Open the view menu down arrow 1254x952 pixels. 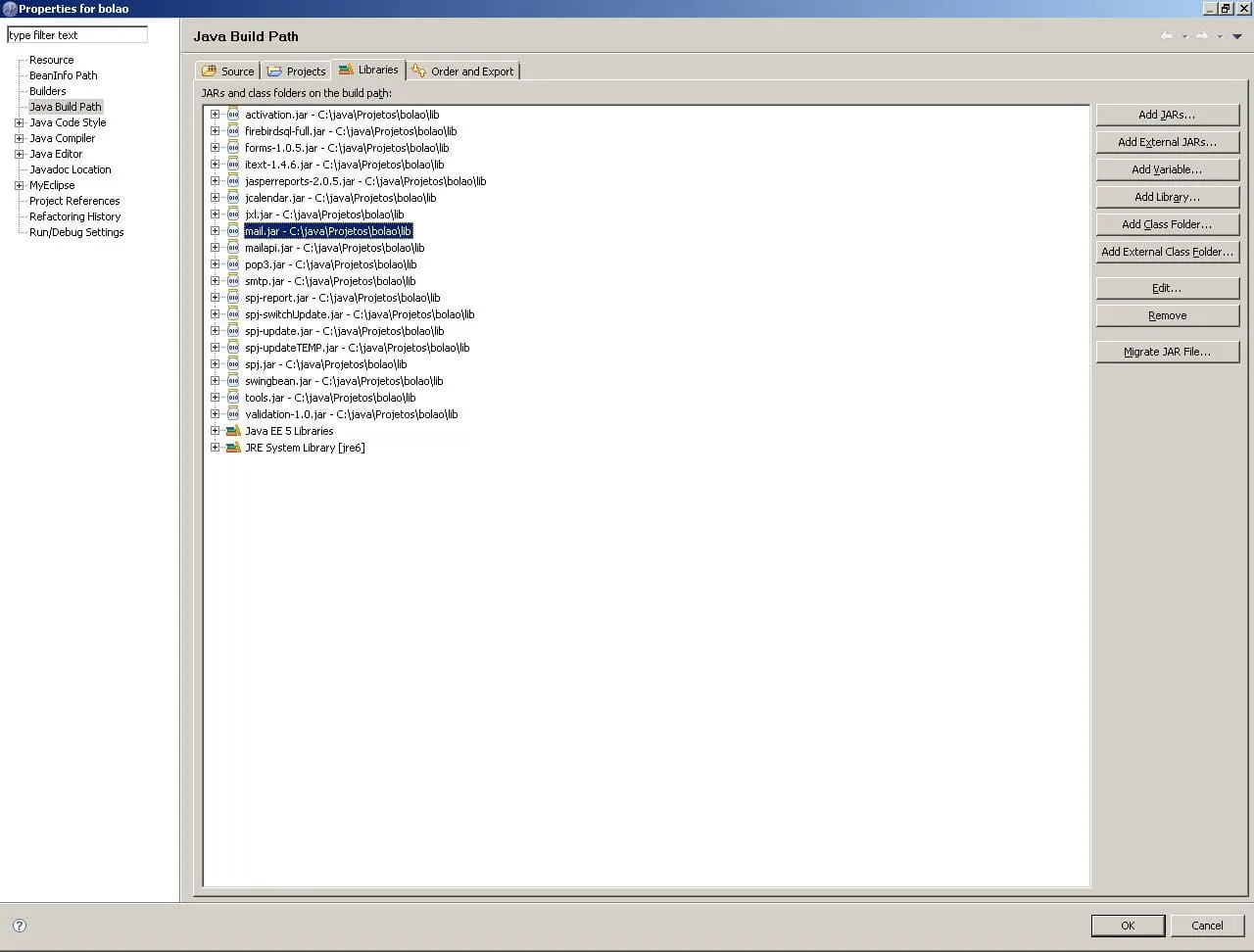click(1237, 36)
